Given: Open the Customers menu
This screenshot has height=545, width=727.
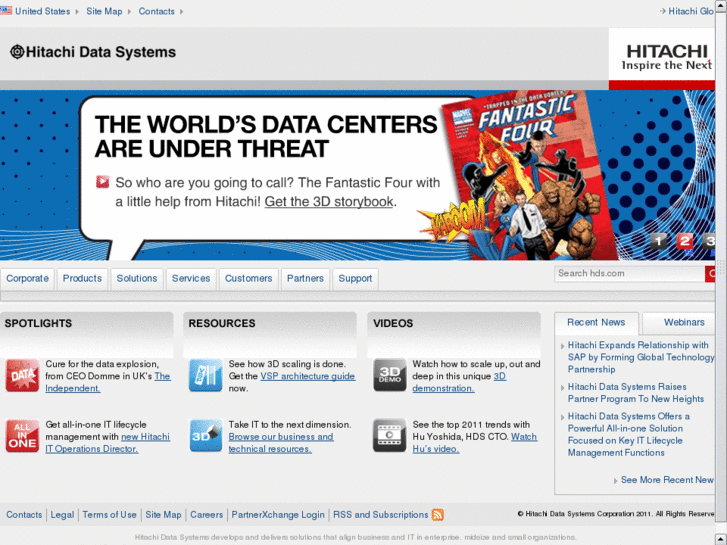Looking at the screenshot, I should [x=249, y=278].
